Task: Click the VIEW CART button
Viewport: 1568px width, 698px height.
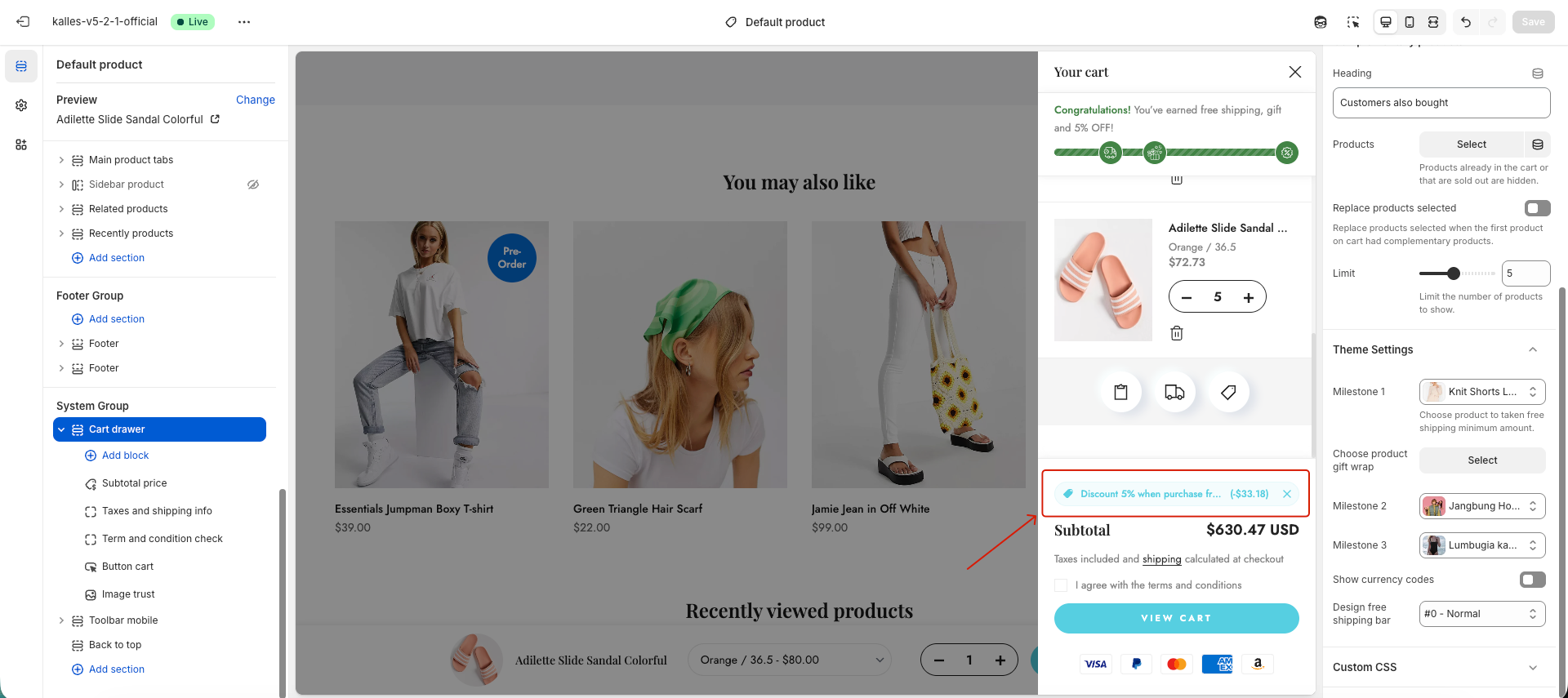Action: 1176,618
